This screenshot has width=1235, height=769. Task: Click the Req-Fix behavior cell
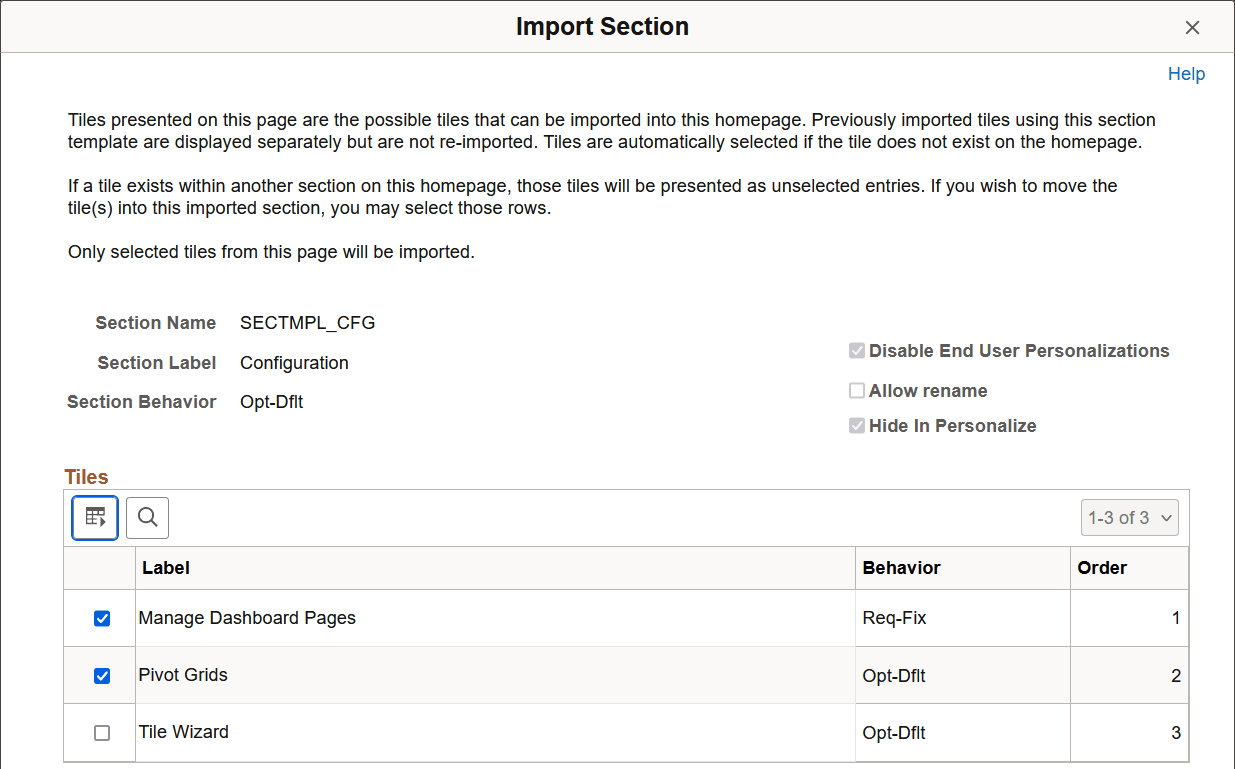(x=889, y=618)
